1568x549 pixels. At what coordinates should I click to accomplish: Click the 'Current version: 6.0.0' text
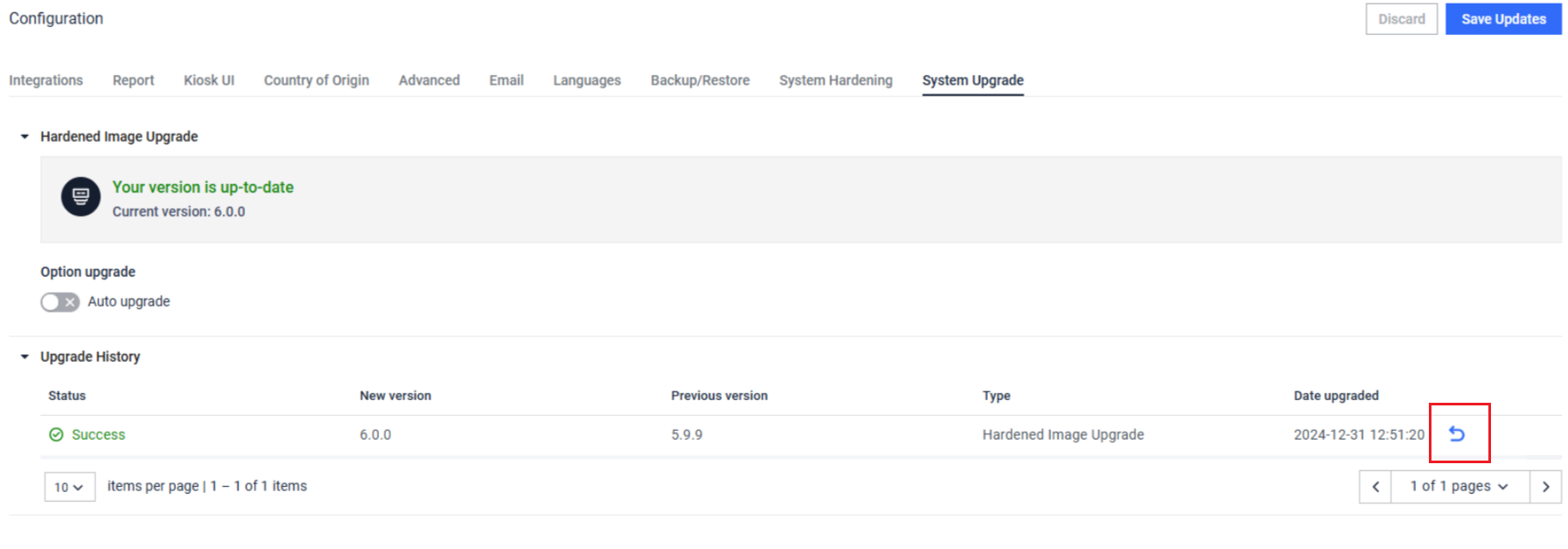click(178, 212)
